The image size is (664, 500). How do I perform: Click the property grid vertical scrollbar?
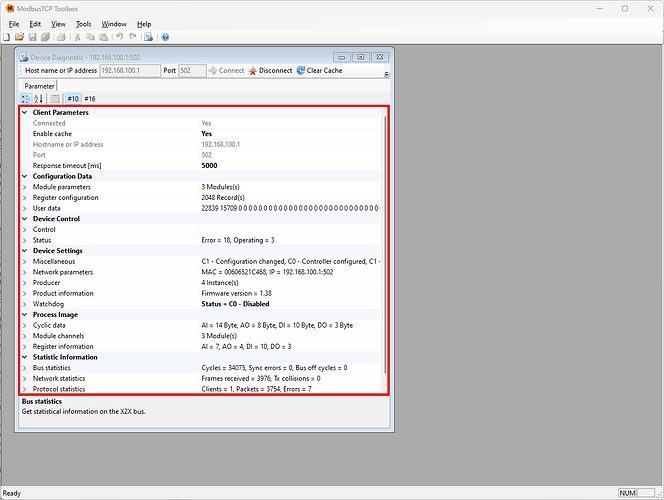(x=385, y=246)
